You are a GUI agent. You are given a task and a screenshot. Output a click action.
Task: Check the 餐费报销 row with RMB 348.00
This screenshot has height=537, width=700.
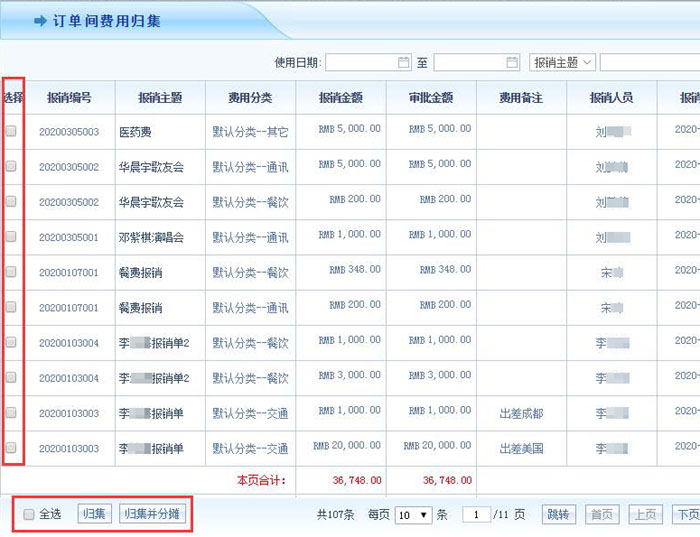11,272
